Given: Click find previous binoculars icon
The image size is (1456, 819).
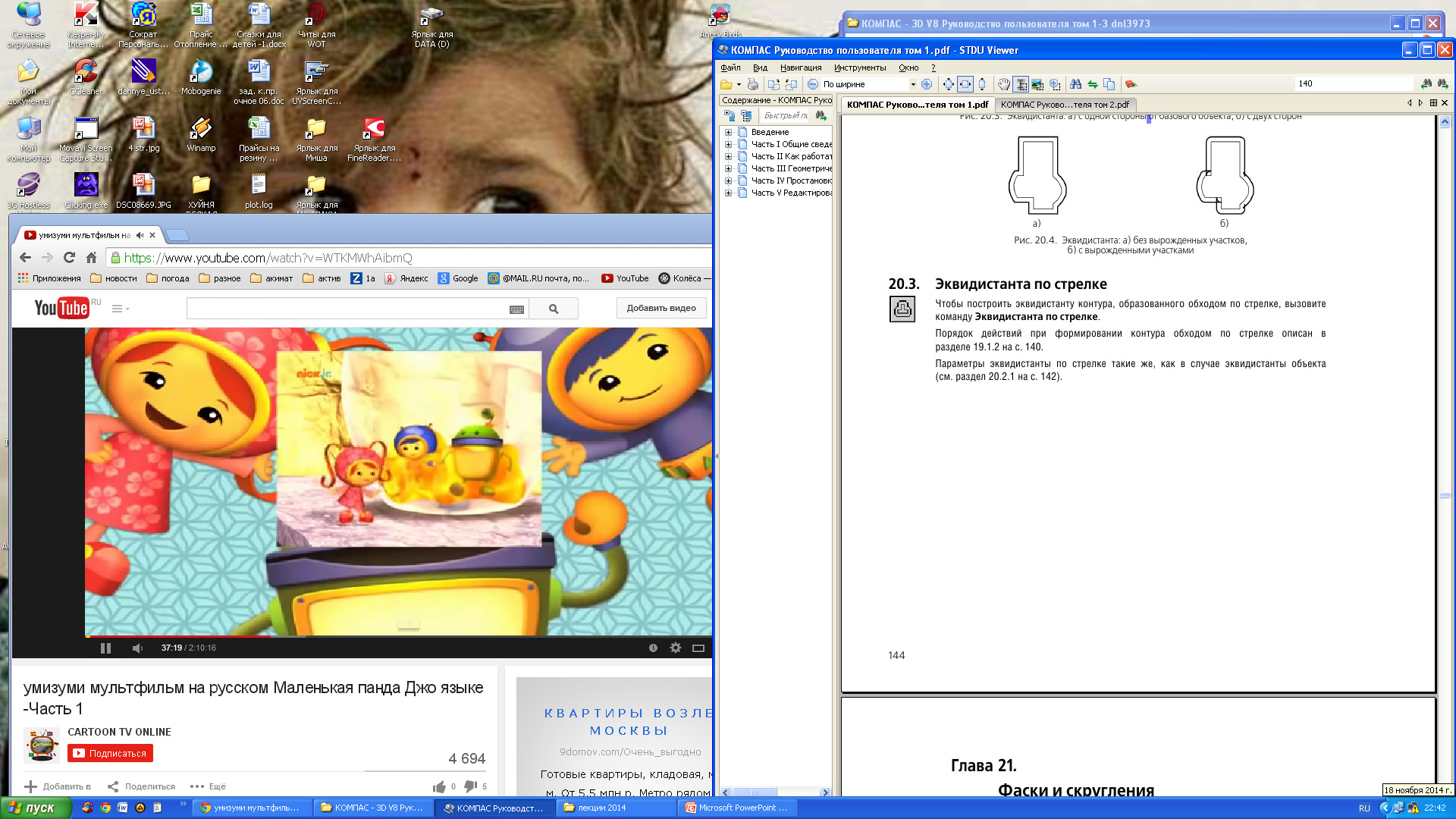Looking at the screenshot, I should coord(1426,83).
